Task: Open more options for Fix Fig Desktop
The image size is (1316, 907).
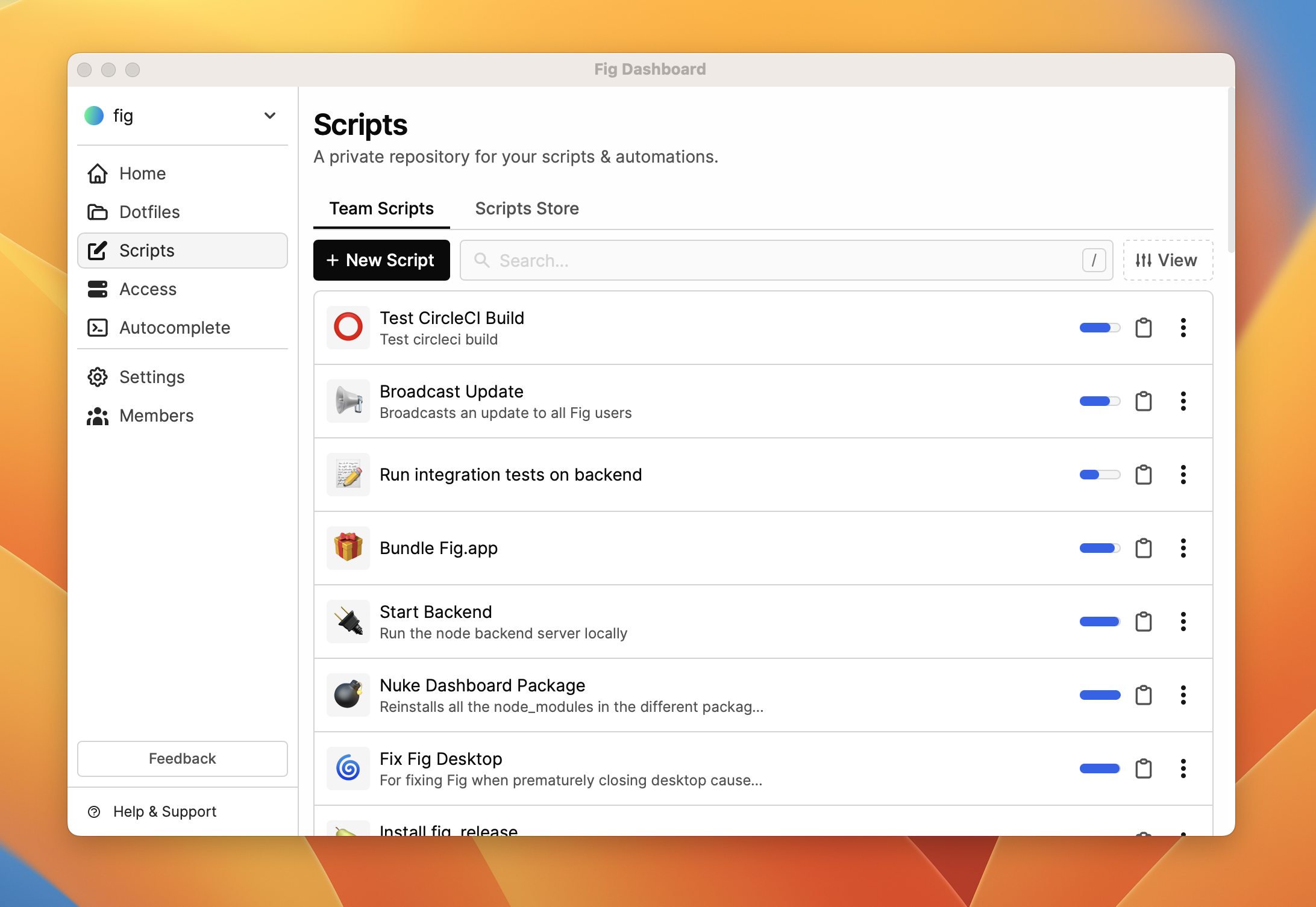Action: tap(1183, 768)
